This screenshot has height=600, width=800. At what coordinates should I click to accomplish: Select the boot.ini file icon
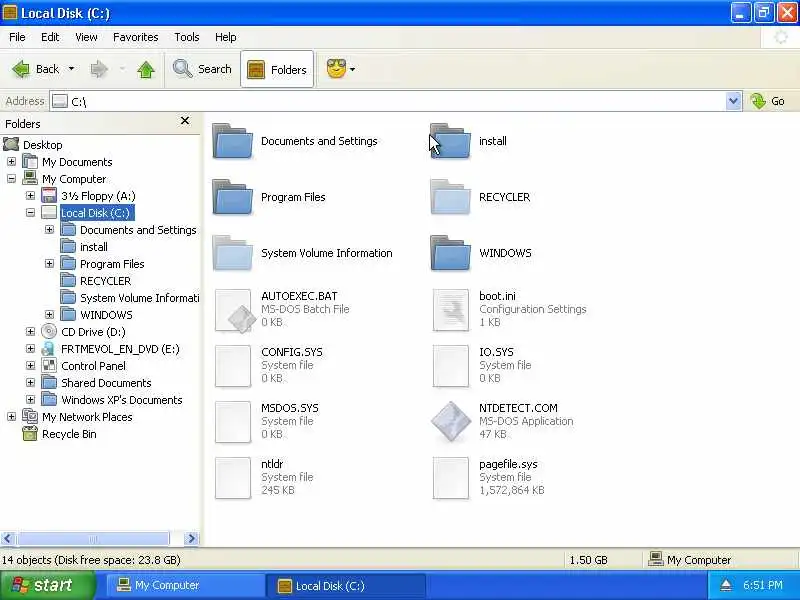pos(451,310)
